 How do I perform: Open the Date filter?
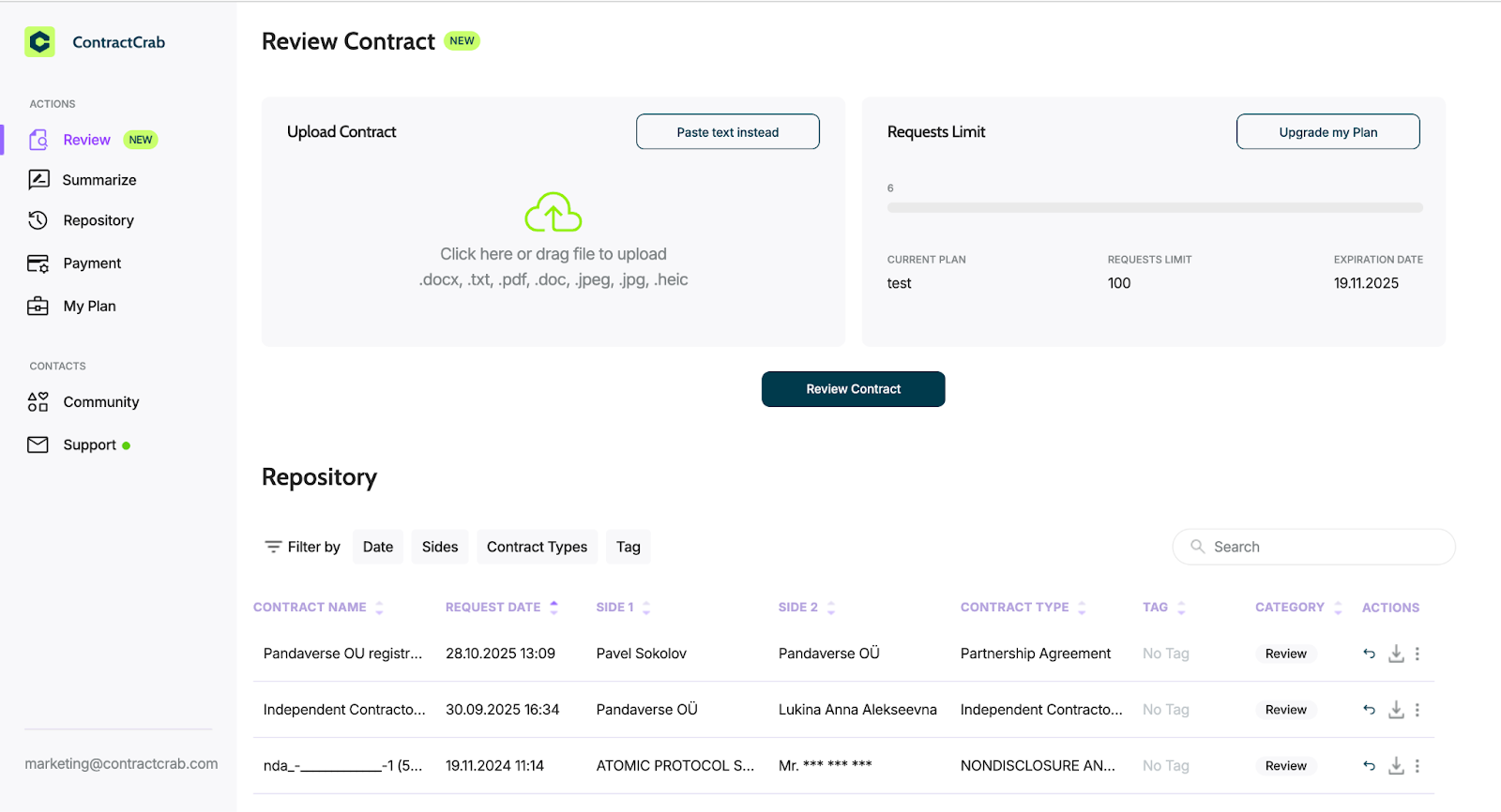[377, 547]
